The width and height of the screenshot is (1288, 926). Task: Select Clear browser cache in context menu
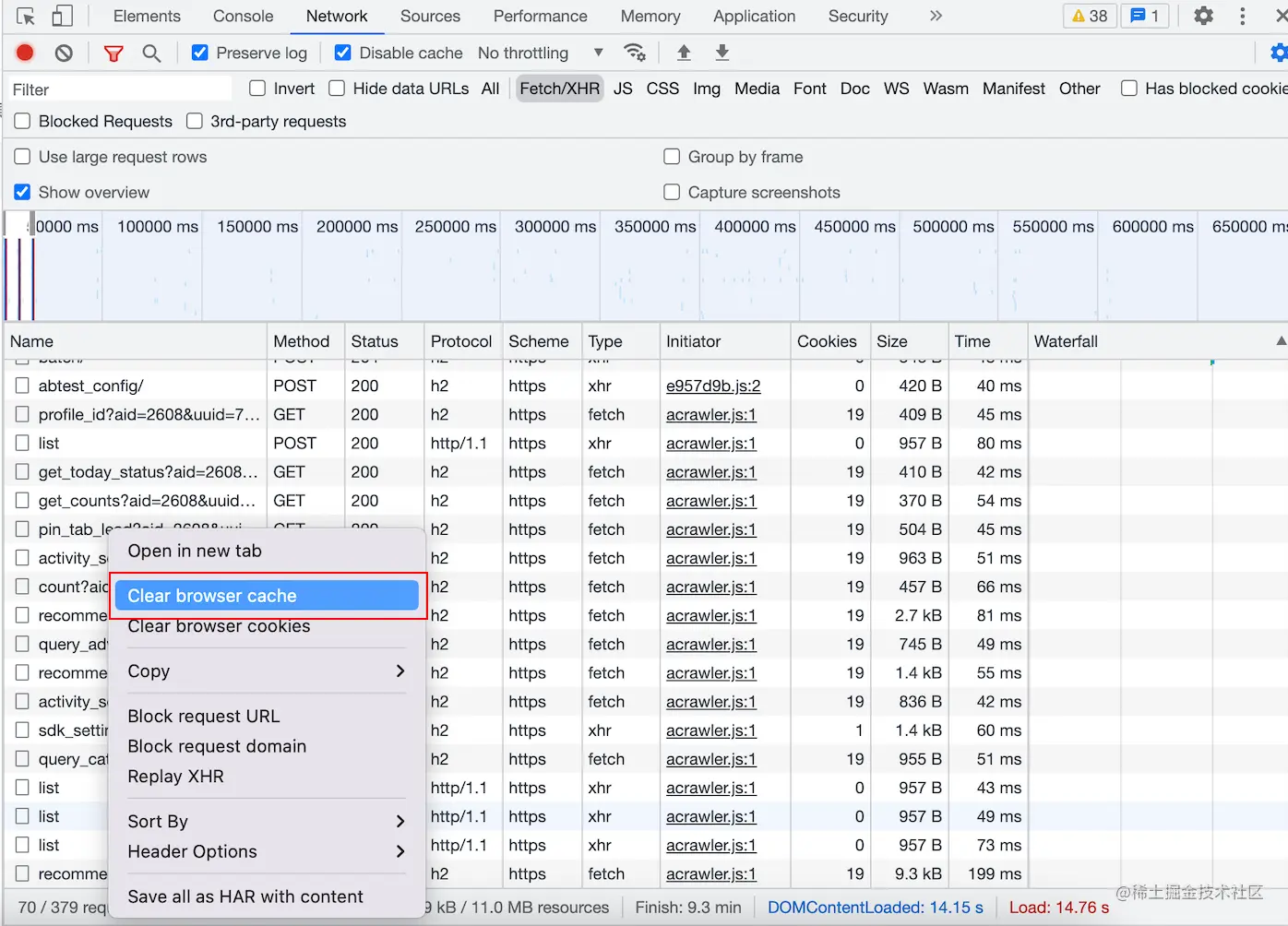click(266, 596)
